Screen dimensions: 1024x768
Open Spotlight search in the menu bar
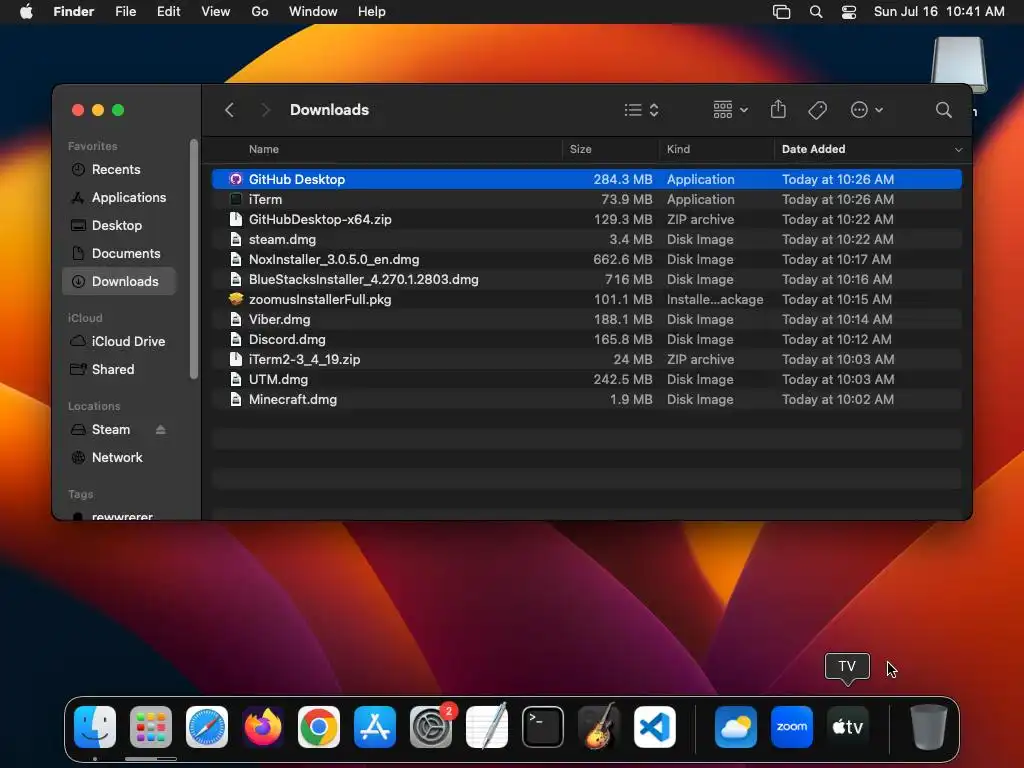816,12
